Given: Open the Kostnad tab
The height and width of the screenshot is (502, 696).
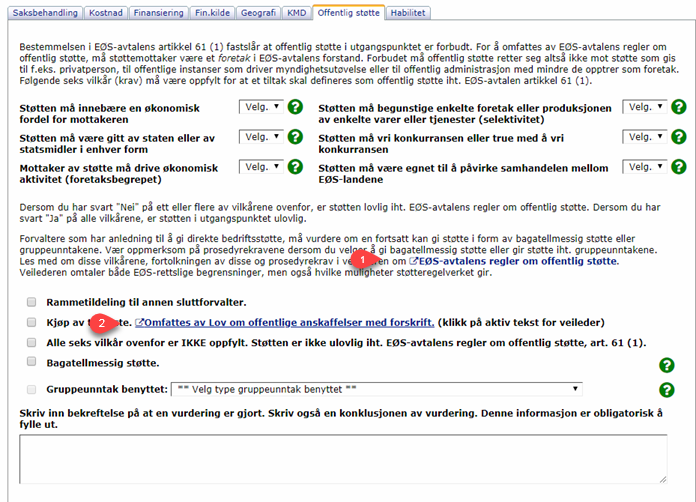Looking at the screenshot, I should point(106,13).
